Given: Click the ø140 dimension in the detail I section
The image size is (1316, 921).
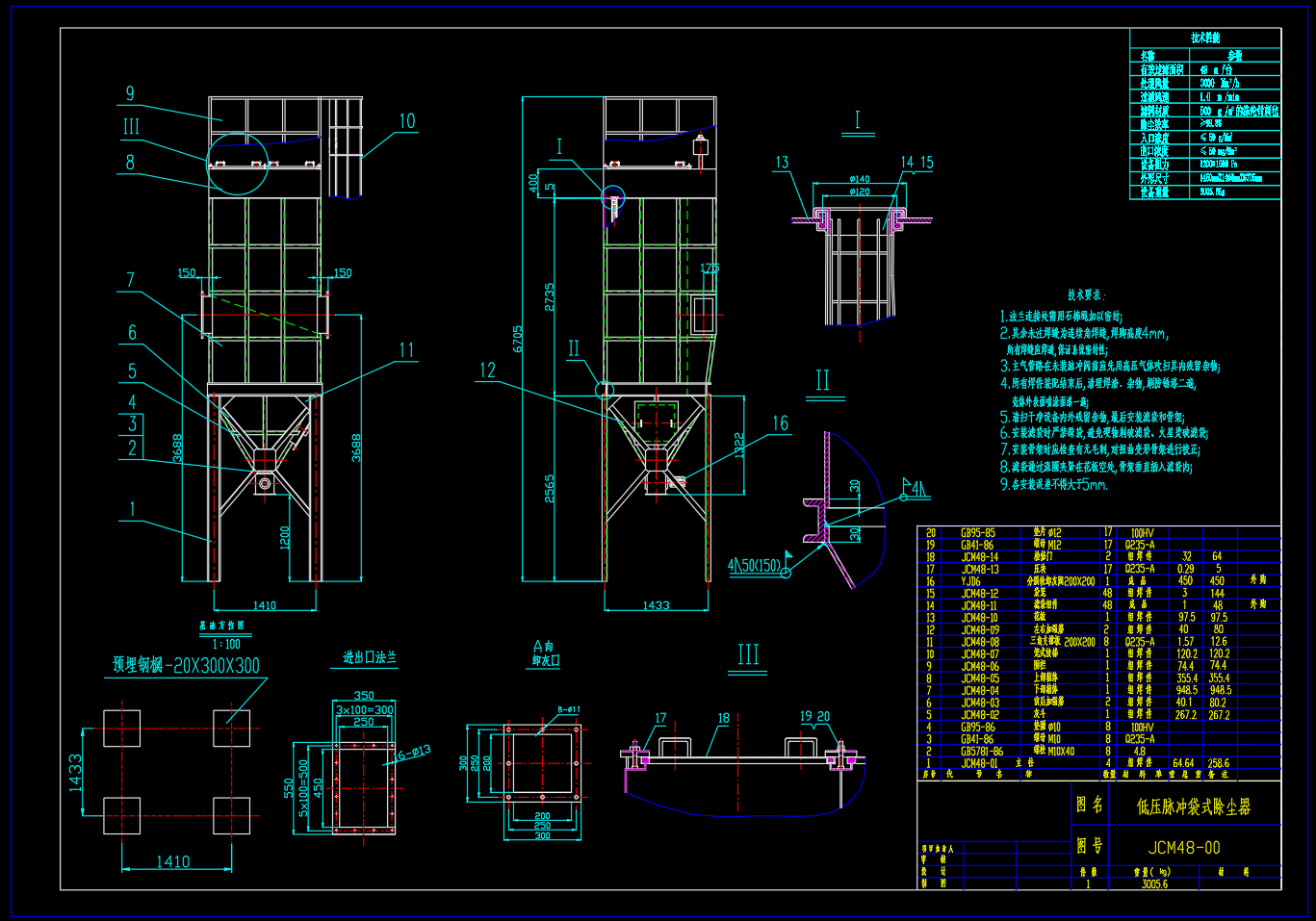Looking at the screenshot, I should [x=860, y=179].
